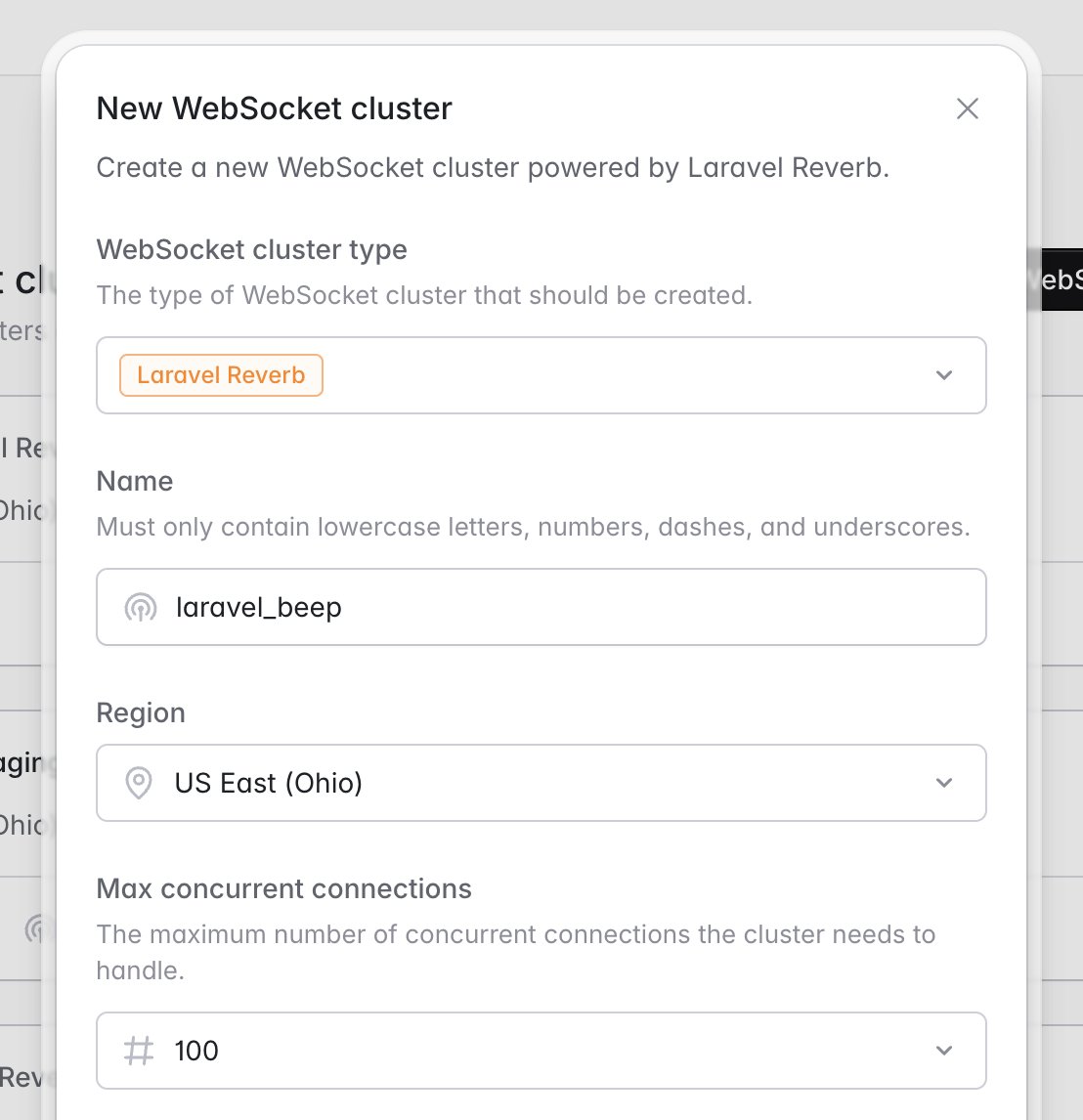Close the New WebSocket cluster dialog
This screenshot has height=1120, width=1083.
click(968, 108)
